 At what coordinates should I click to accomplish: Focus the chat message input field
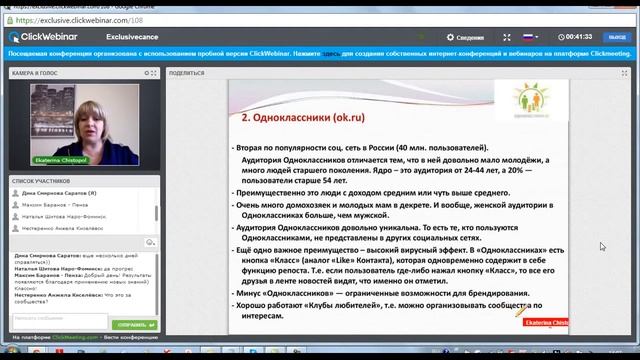[60, 321]
